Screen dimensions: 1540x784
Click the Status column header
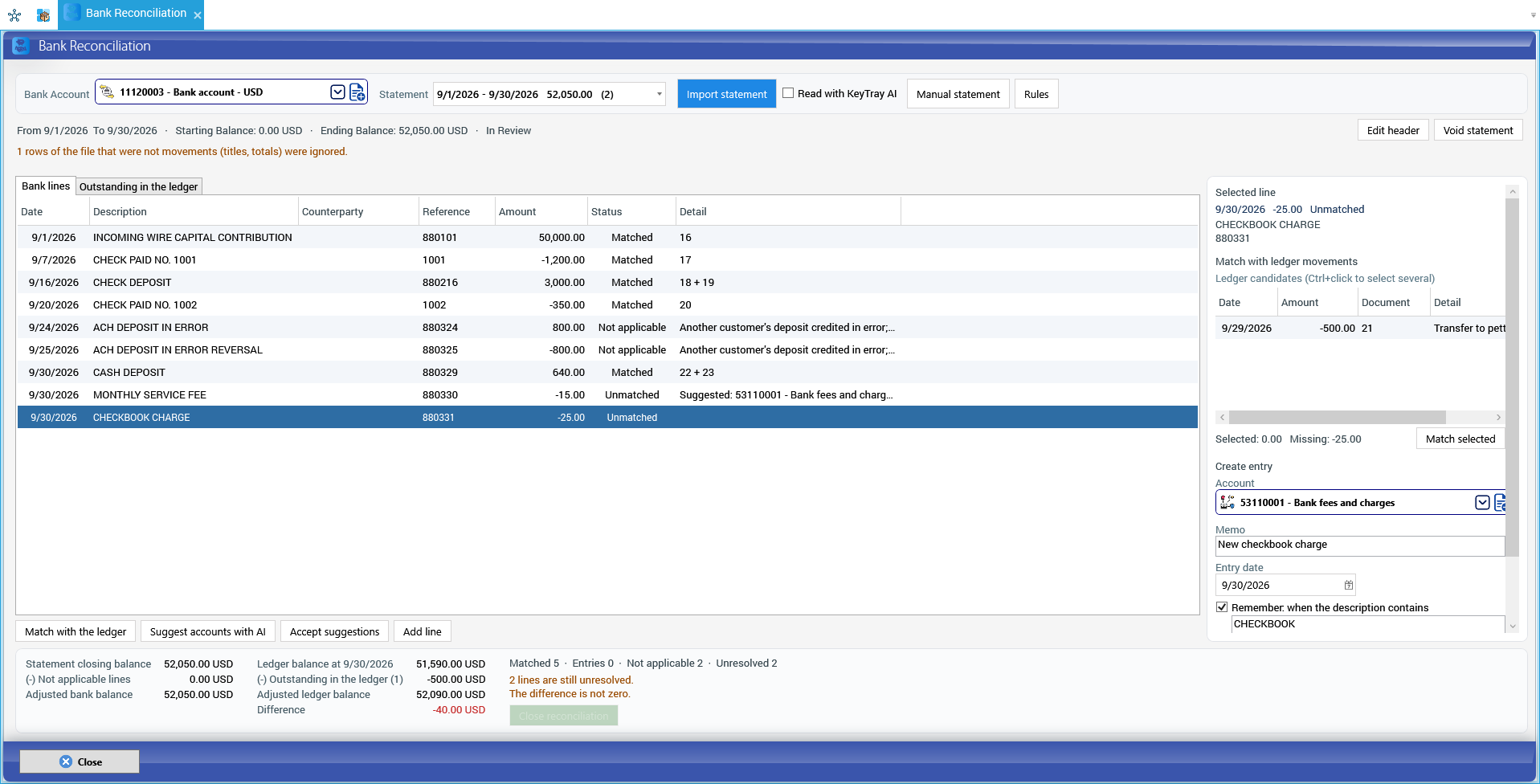tap(631, 211)
